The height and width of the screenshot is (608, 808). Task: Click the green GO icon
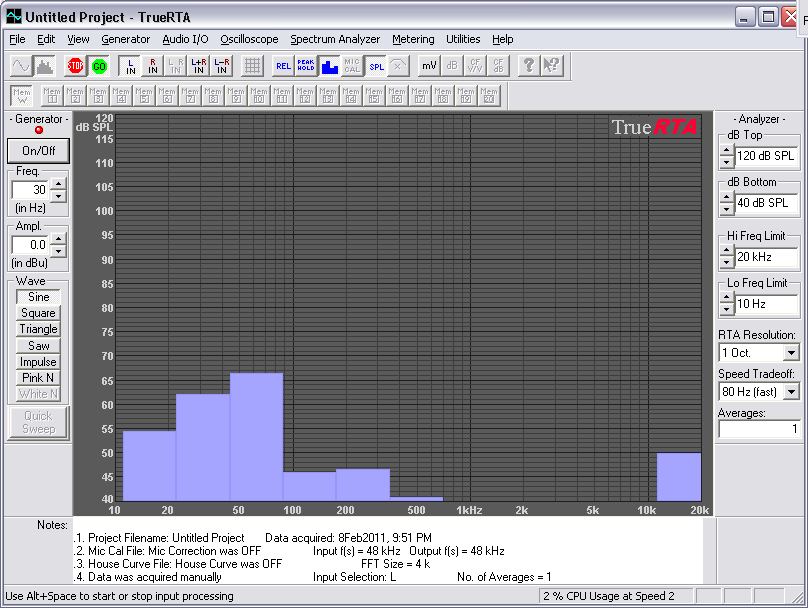point(98,66)
